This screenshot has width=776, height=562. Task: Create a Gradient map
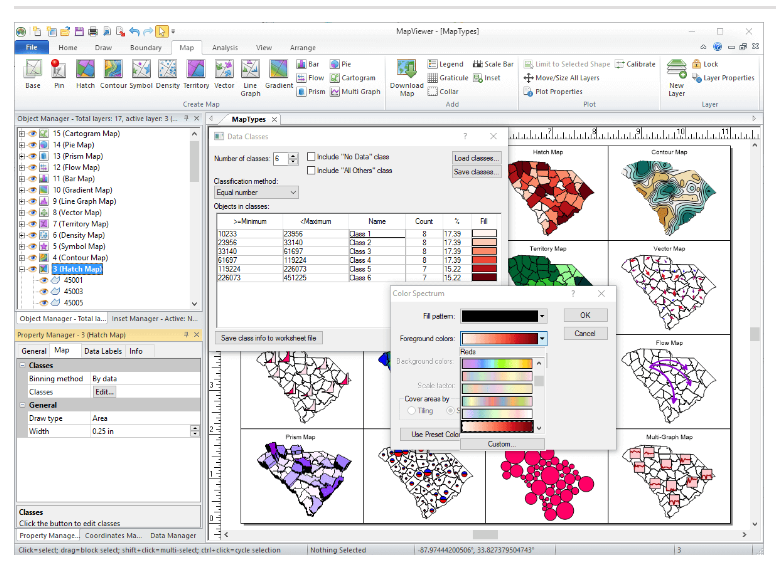click(x=279, y=74)
